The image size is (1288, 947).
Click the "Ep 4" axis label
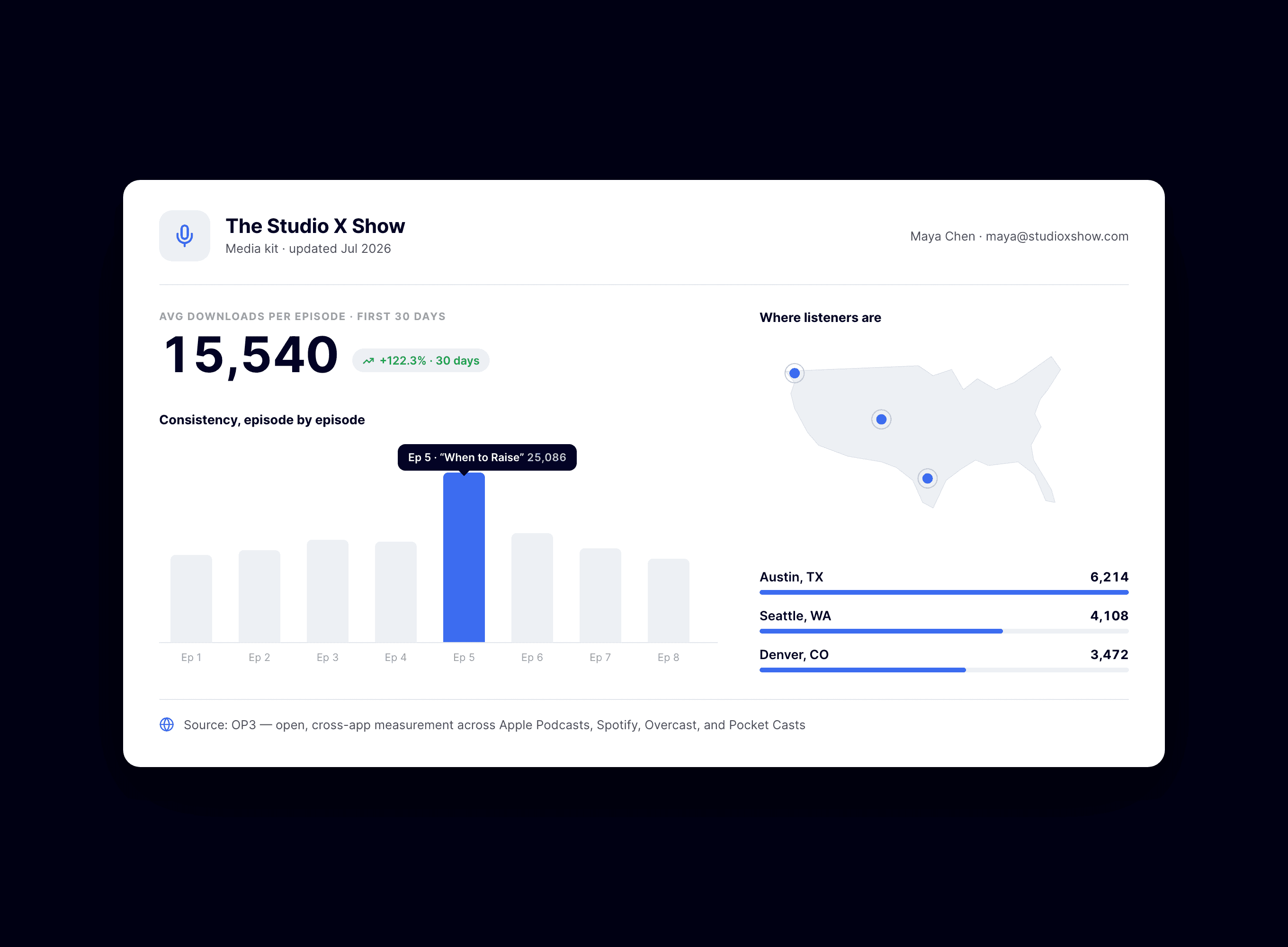(x=395, y=658)
